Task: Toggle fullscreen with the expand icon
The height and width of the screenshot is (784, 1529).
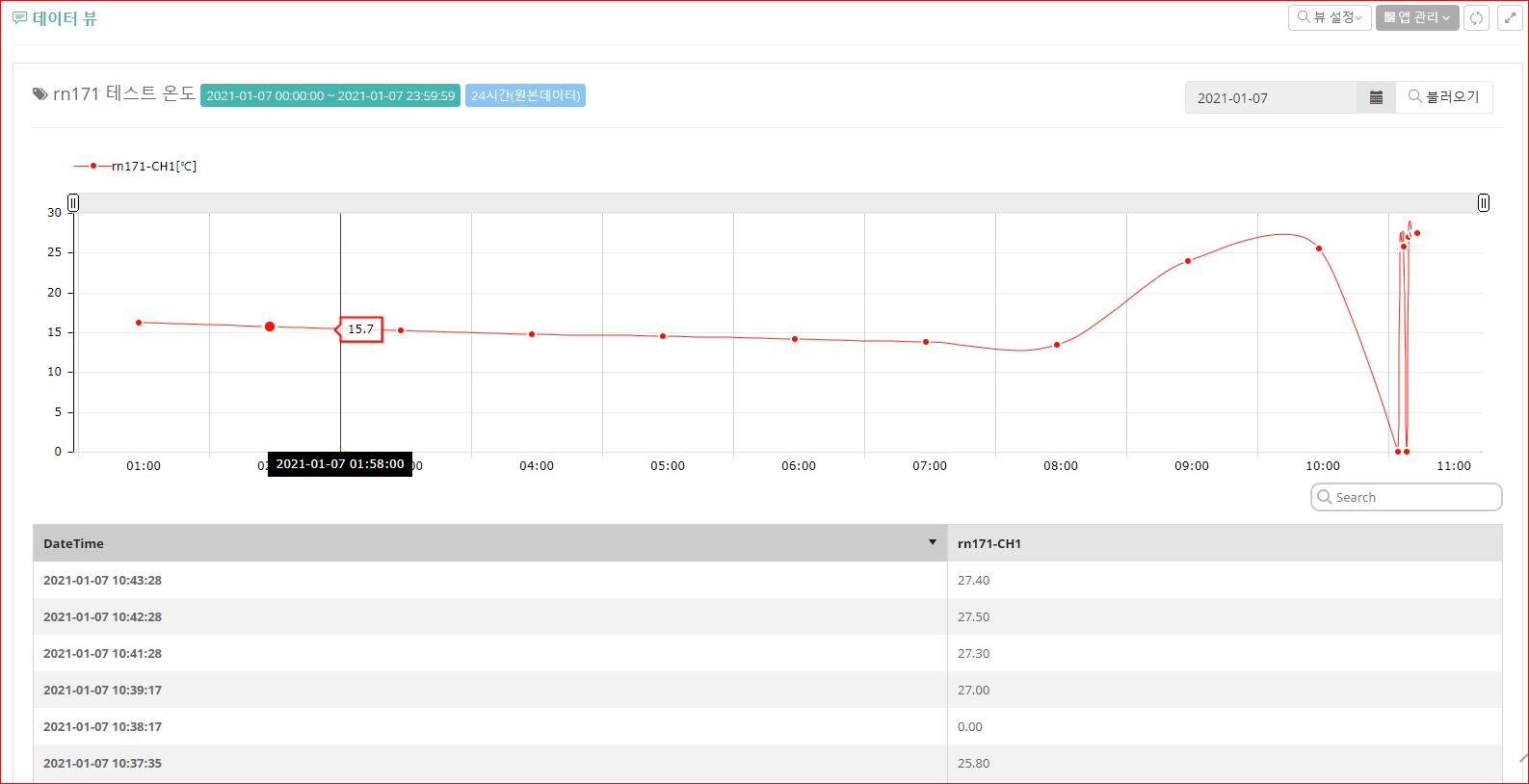Action: click(1510, 17)
